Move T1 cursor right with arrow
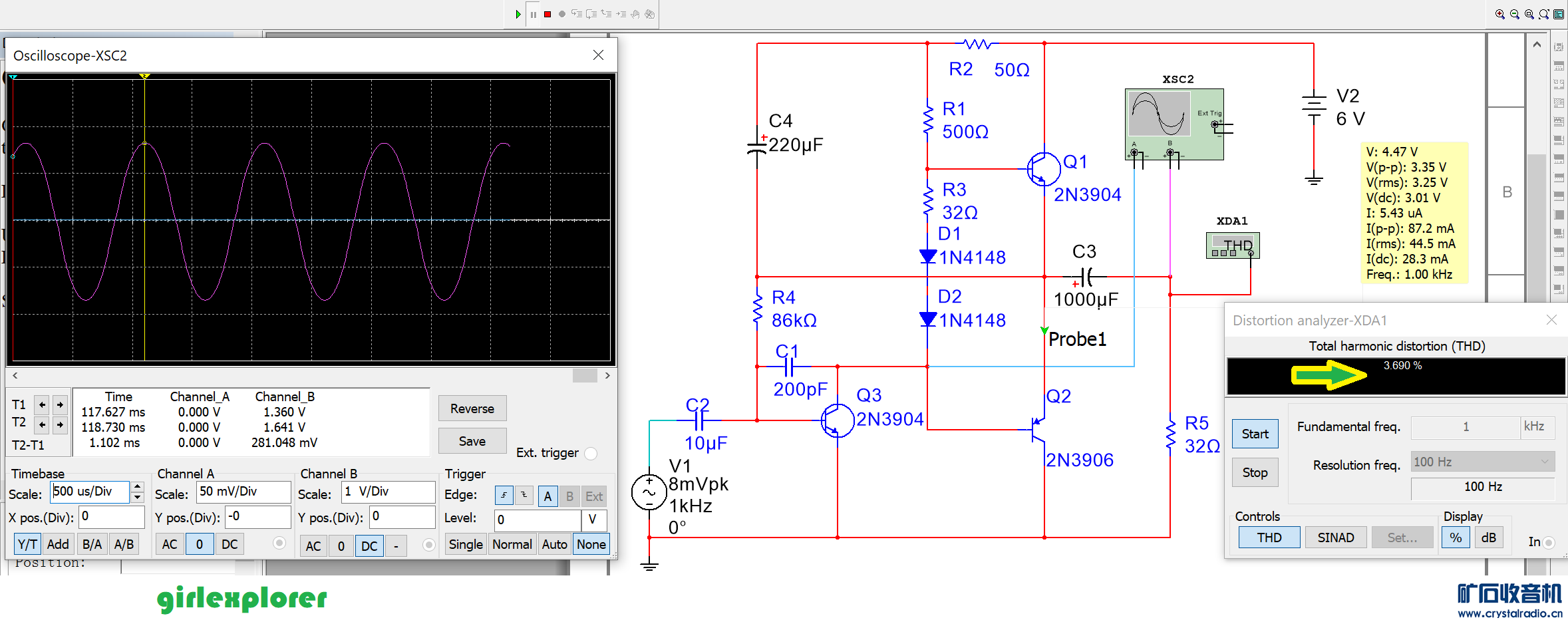1568x622 pixels. click(60, 404)
